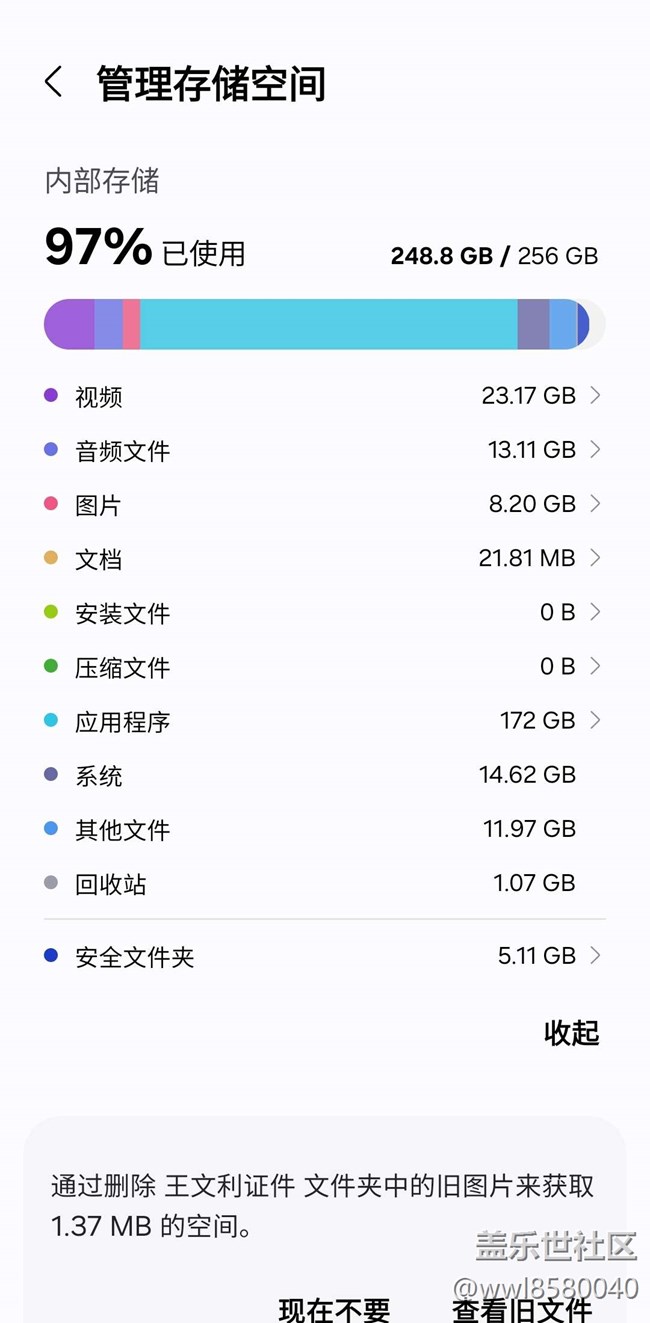The width and height of the screenshot is (650, 1323).
Task: Expand the 应用程序 row chevron
Action: [595, 720]
